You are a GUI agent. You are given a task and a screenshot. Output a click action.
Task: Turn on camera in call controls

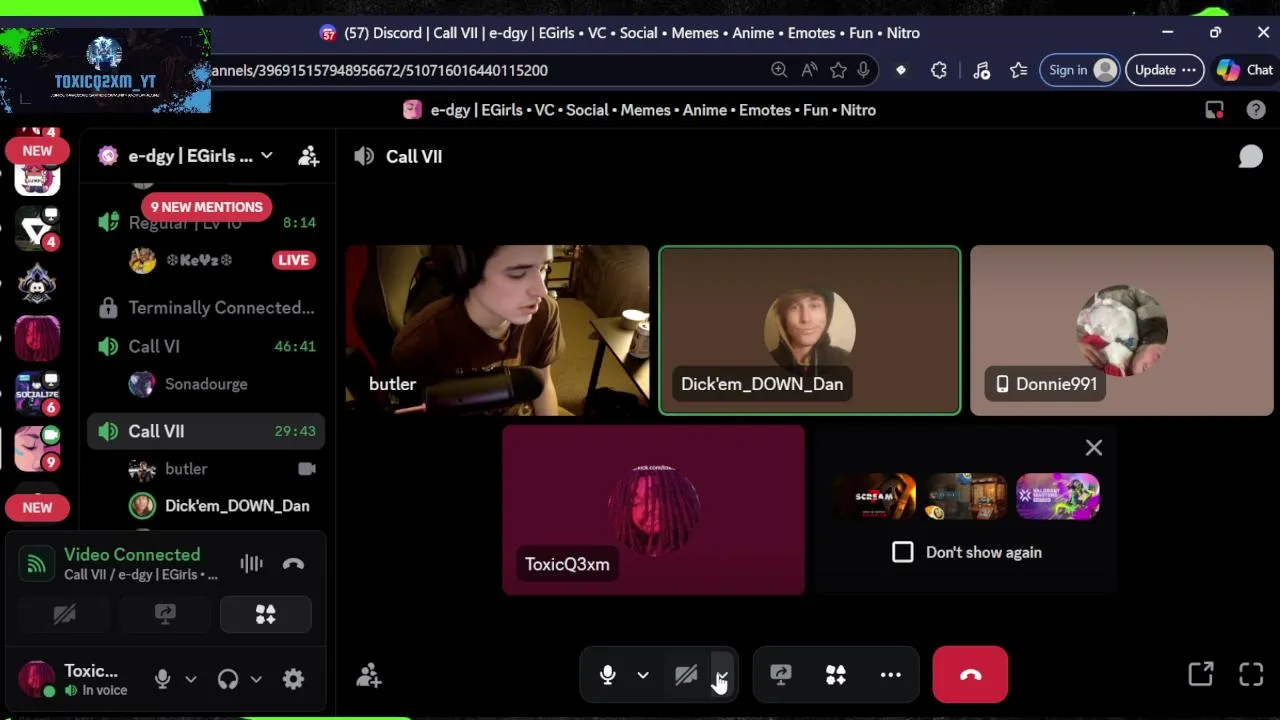[x=686, y=675]
